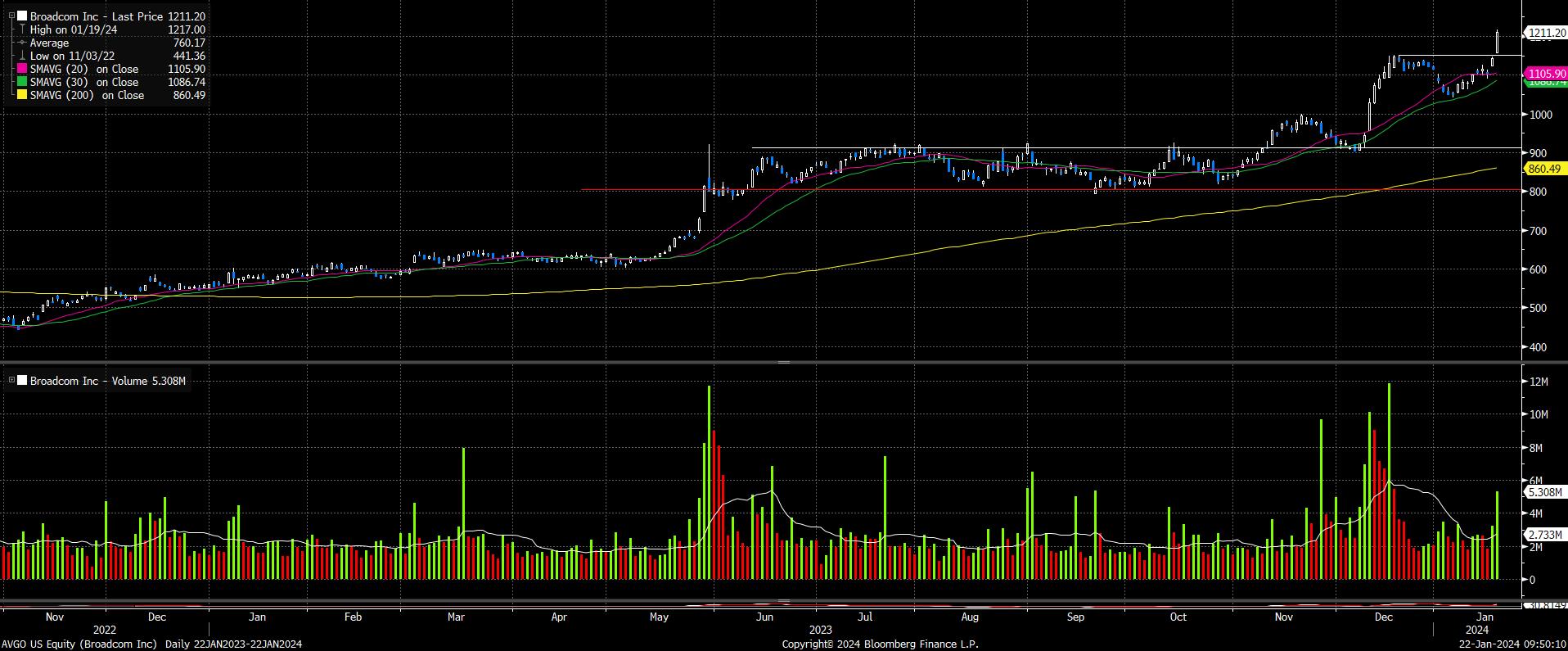Click the May label on the date axis
The height and width of the screenshot is (651, 1568).
coord(660,617)
